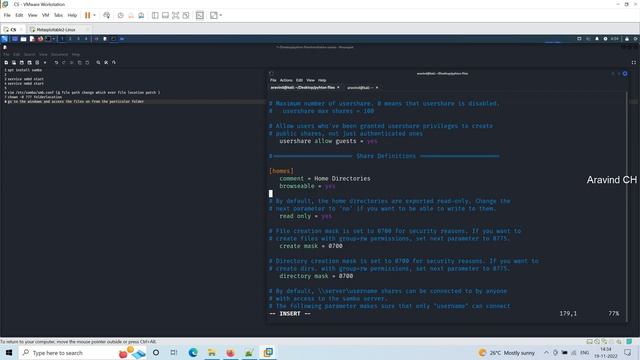Expand the power options dropdown arrow
This screenshot has height=360, width=640.
pos(94,16)
